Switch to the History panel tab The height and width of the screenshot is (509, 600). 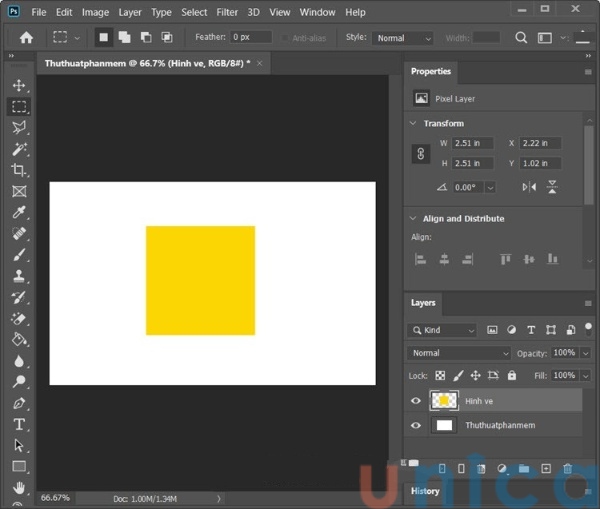(x=425, y=491)
